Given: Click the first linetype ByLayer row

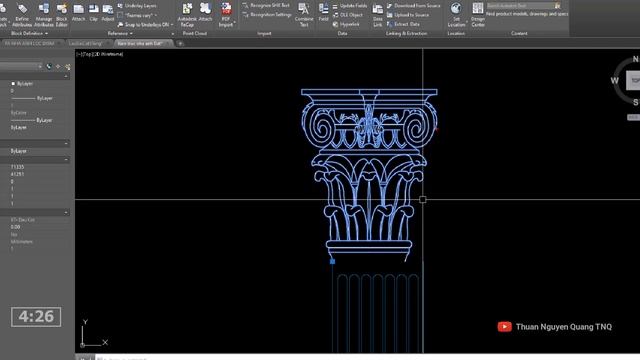Looking at the screenshot, I should tap(32, 98).
